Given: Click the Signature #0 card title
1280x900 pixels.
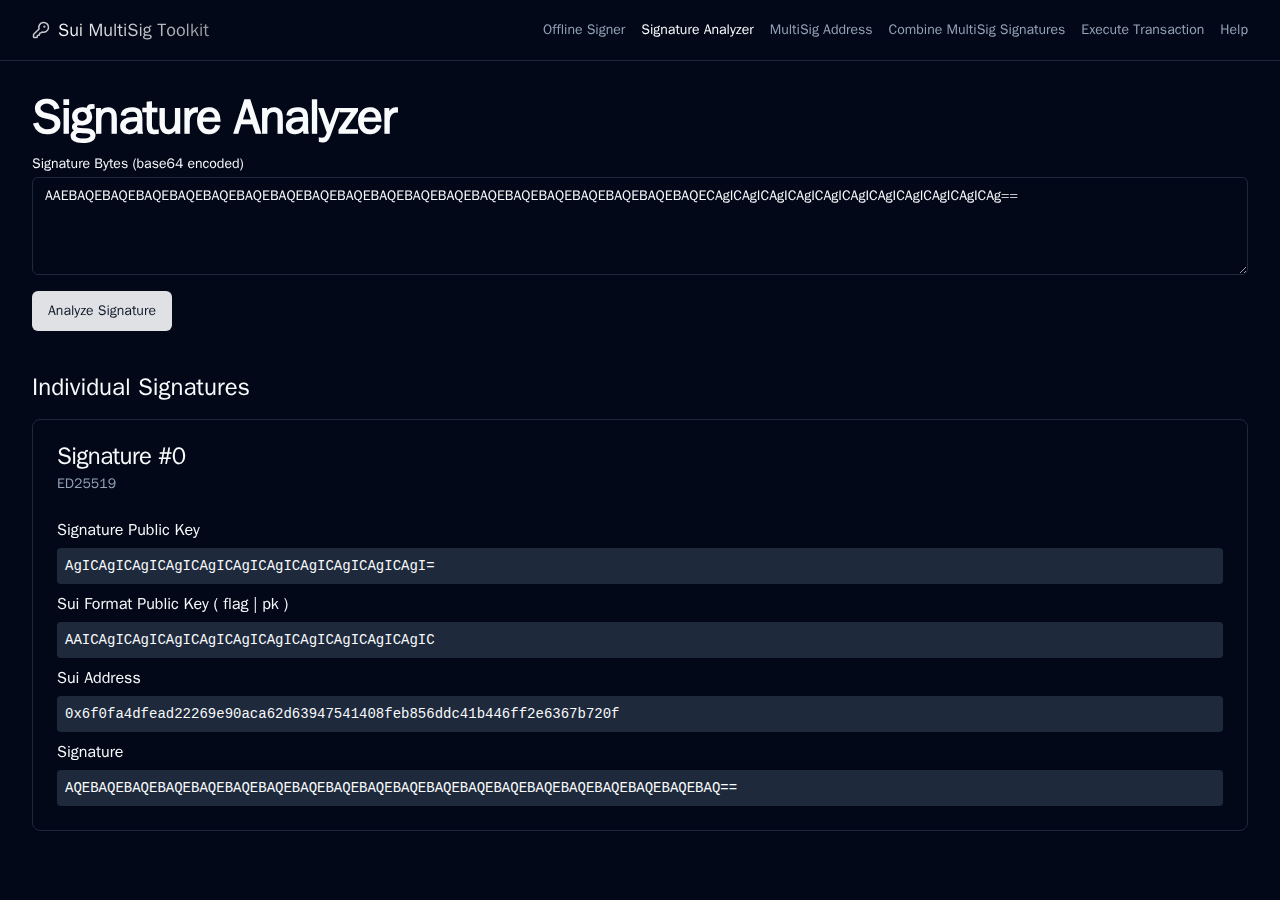Looking at the screenshot, I should click(121, 456).
